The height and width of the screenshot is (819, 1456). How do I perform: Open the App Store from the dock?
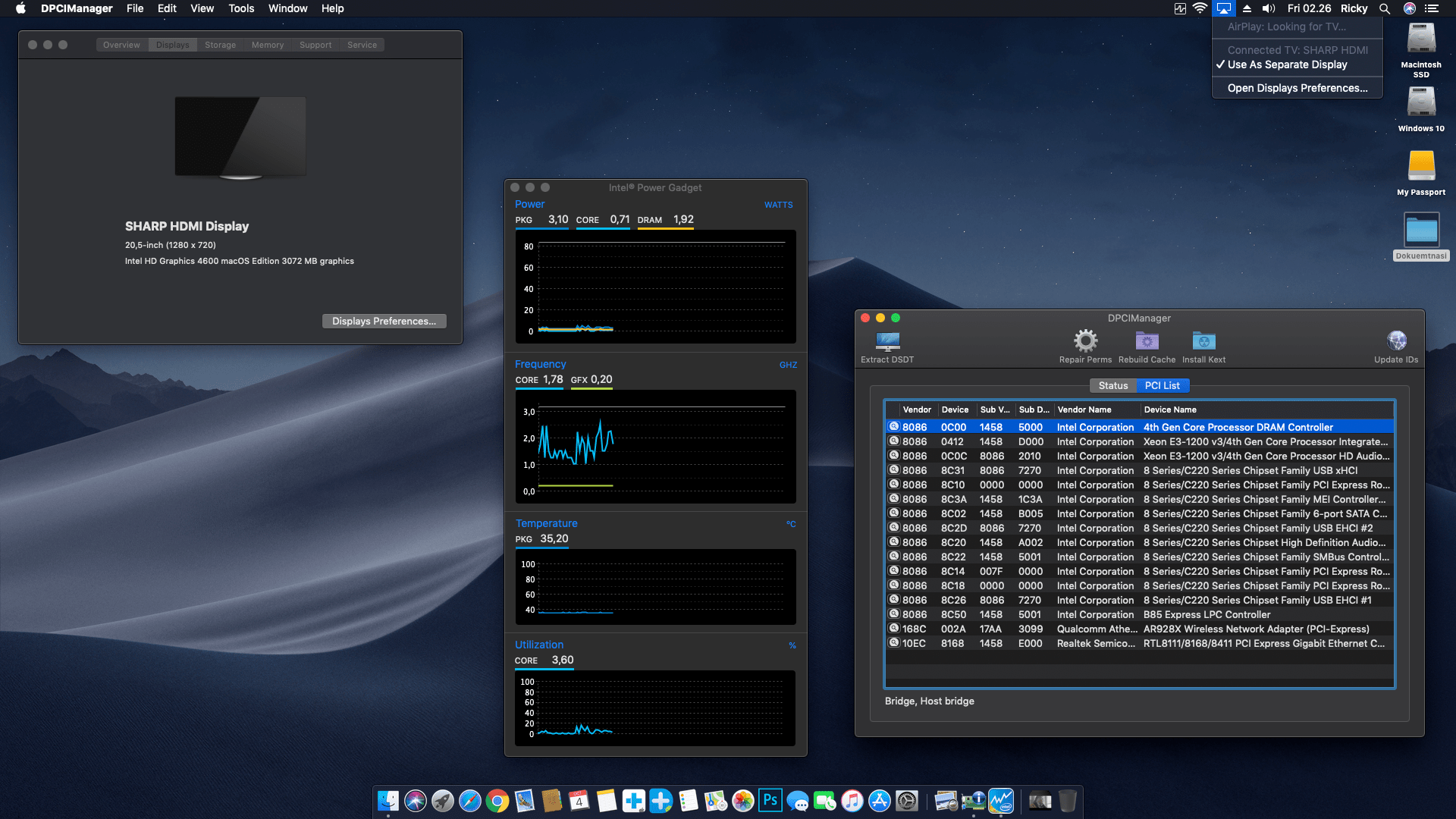880,801
